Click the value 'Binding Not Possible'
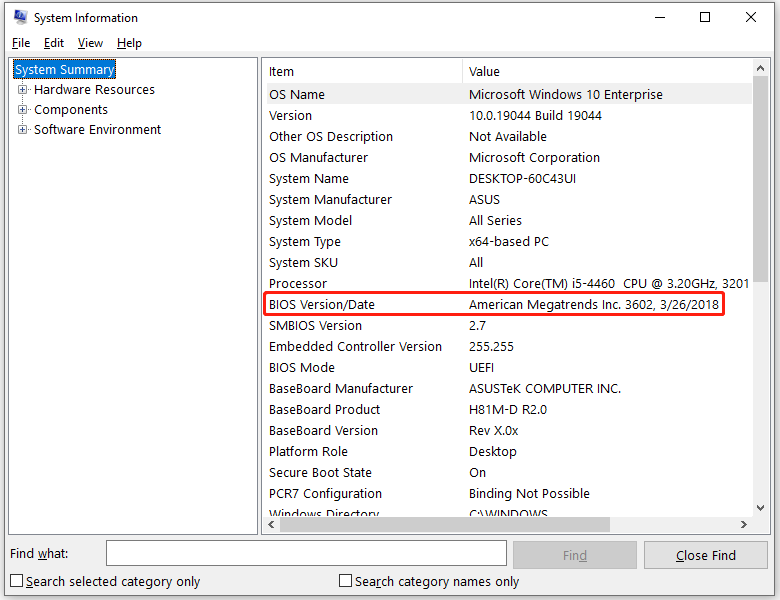 click(x=529, y=494)
